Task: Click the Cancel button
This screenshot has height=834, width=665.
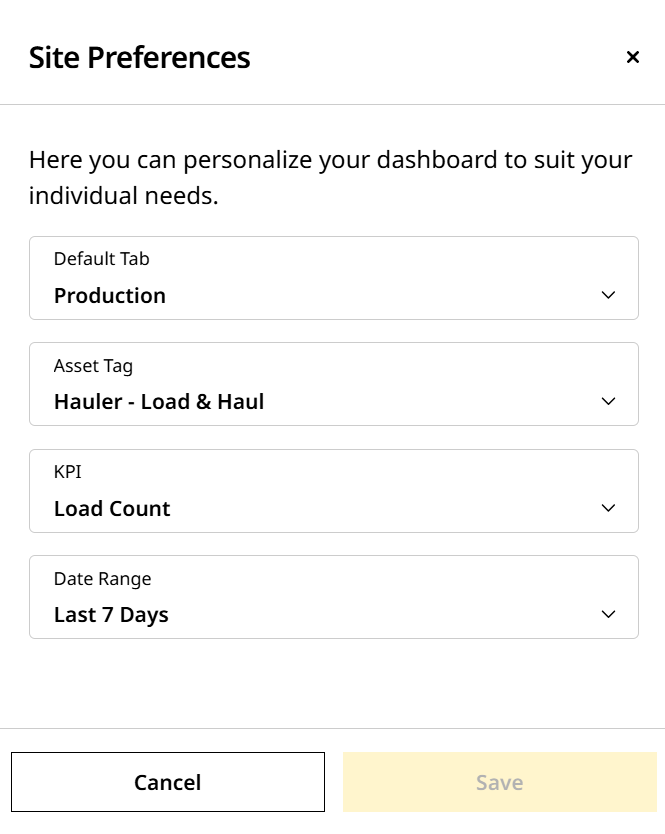Action: click(x=168, y=782)
